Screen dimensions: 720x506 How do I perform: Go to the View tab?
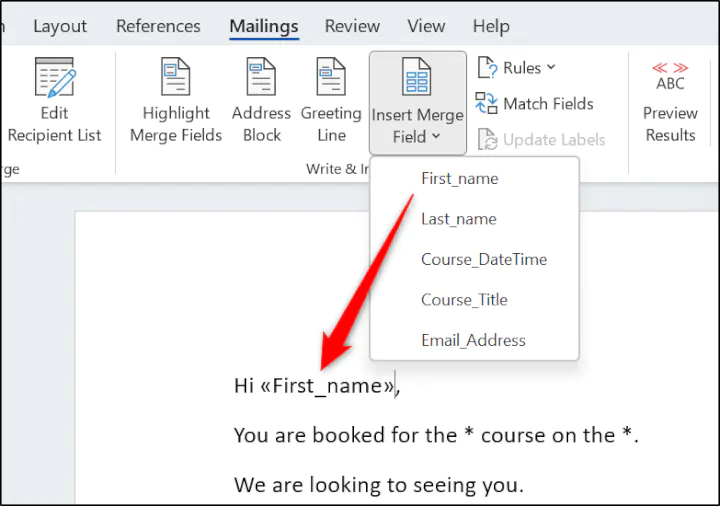(426, 26)
